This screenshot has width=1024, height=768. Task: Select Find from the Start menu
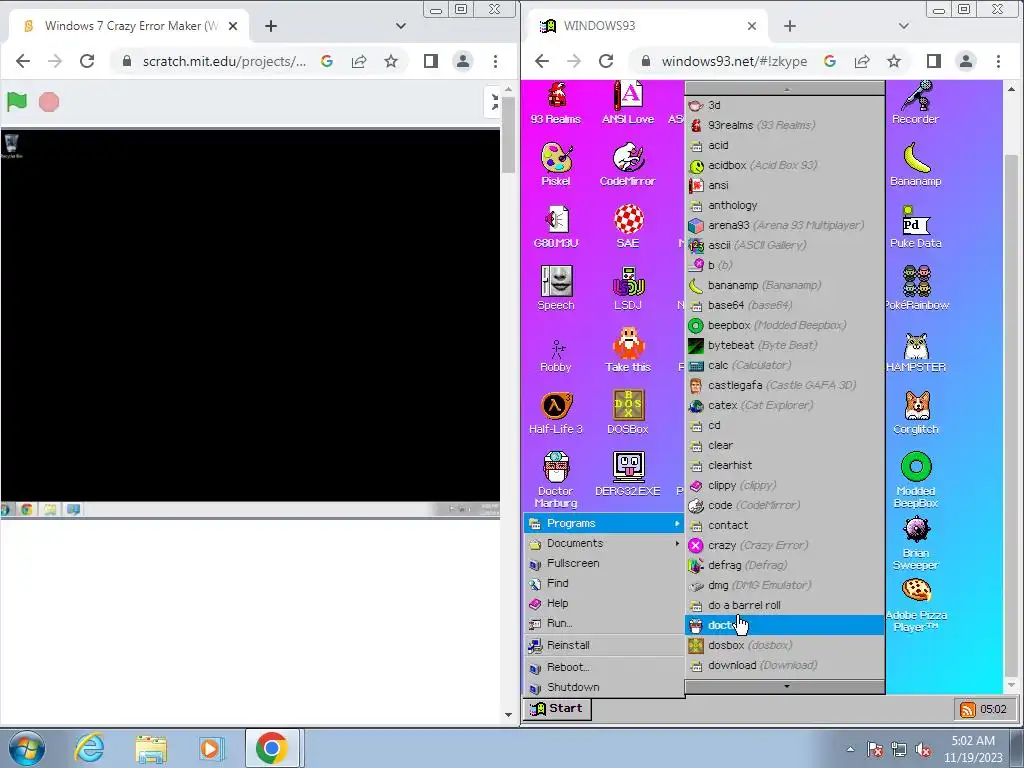click(x=604, y=583)
